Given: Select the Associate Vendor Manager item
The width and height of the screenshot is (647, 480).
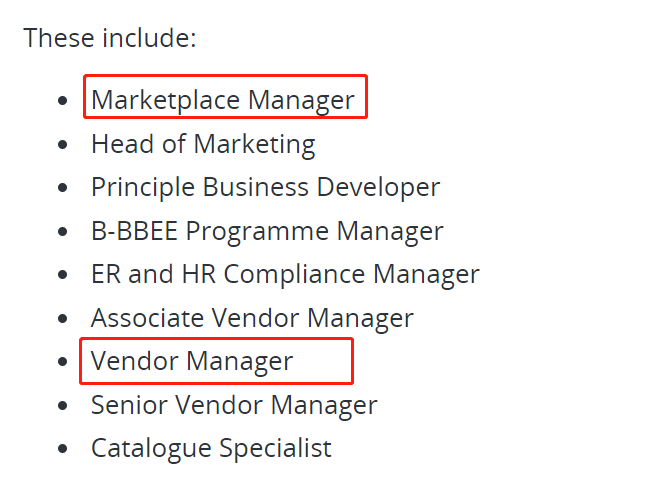Looking at the screenshot, I should pyautogui.click(x=252, y=318).
